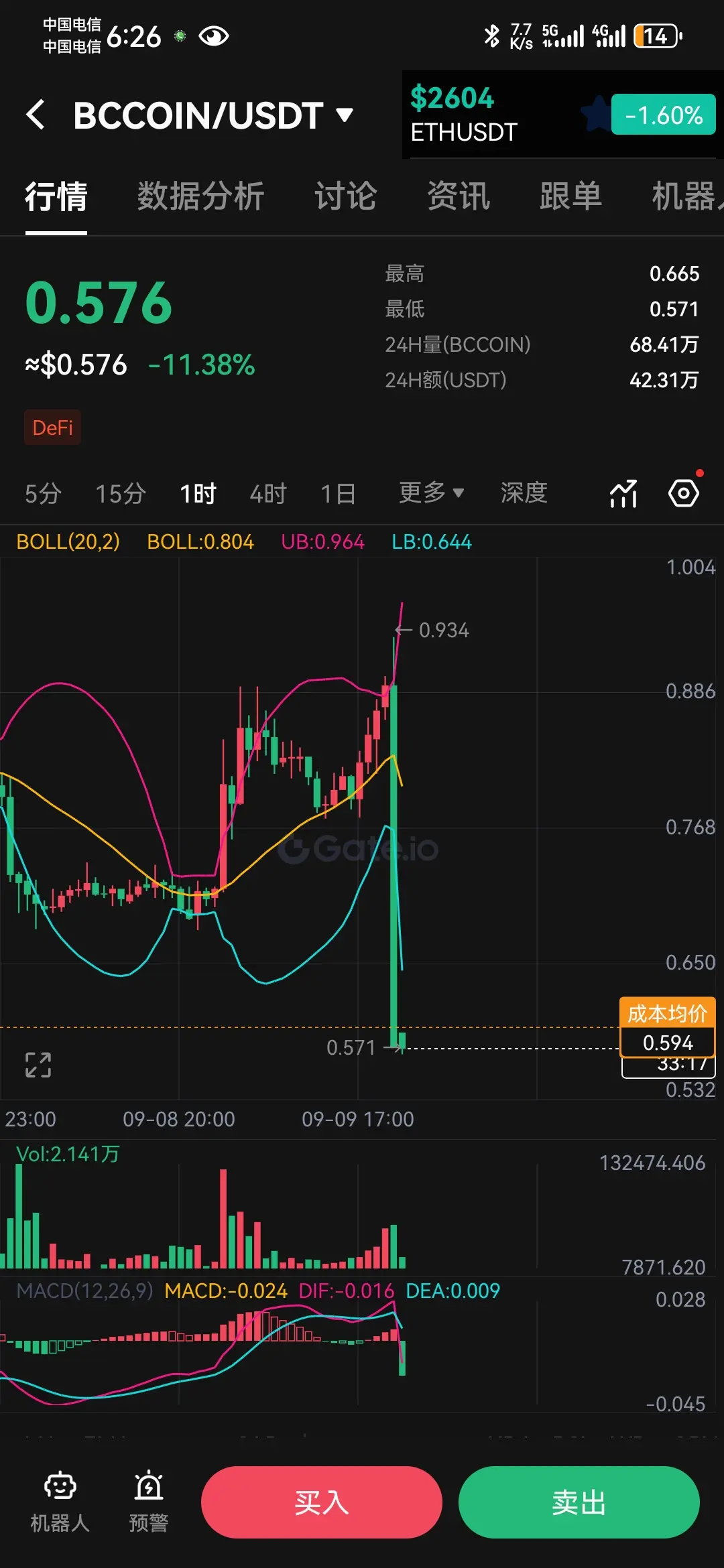Viewport: 724px width, 1568px height.
Task: Open chart settings hexagon icon
Action: 684,494
